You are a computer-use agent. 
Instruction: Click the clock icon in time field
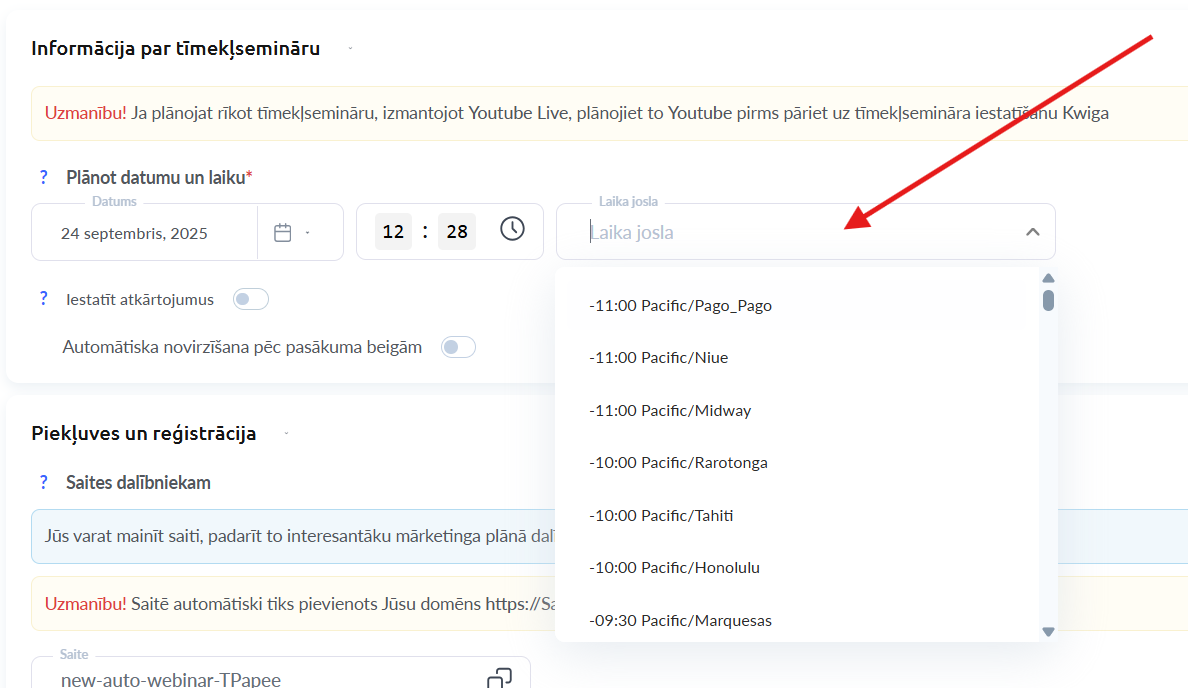coord(512,229)
